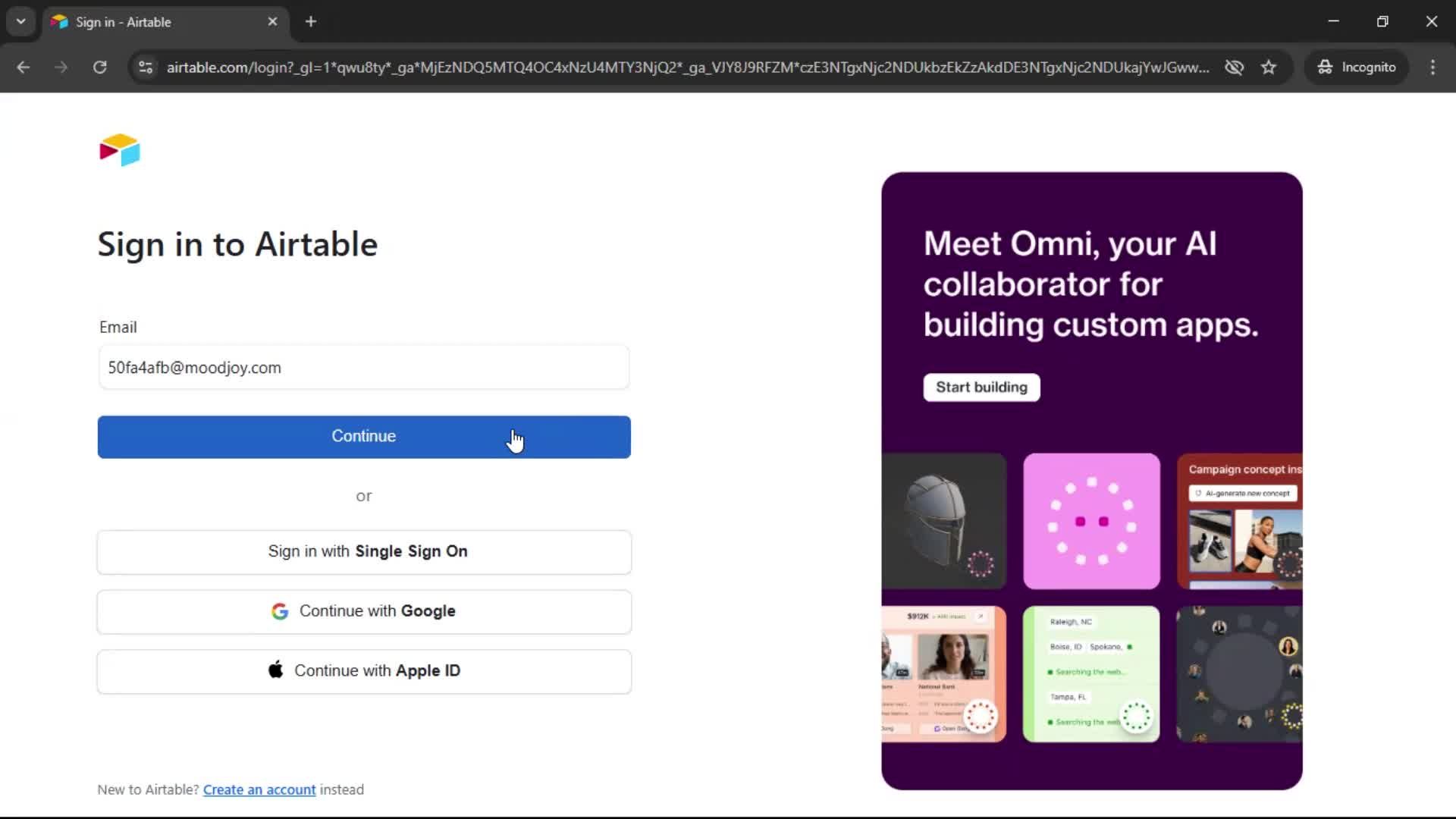Go back to the previous page
Screen dimensions: 1456x819
24,67
